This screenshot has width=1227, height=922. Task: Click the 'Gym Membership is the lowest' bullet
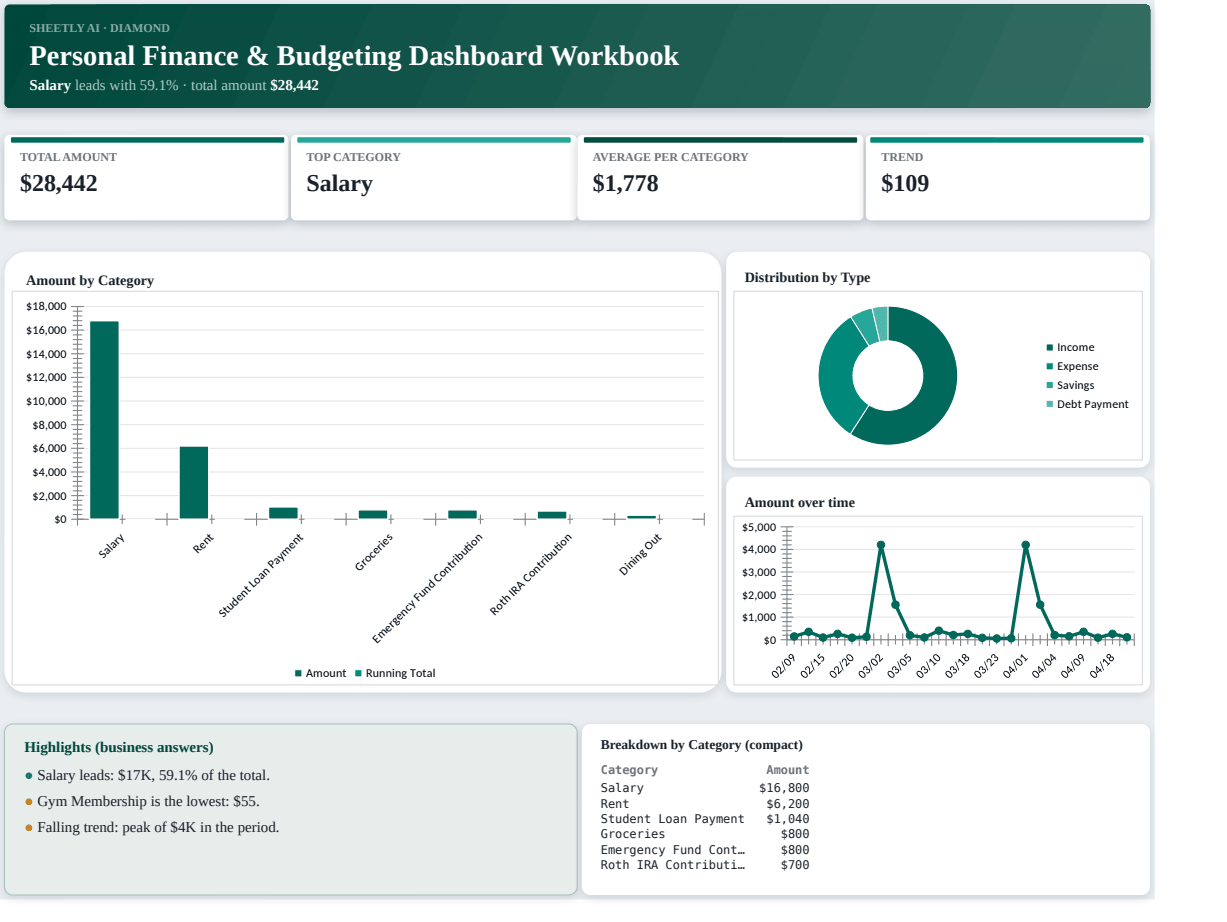[142, 801]
